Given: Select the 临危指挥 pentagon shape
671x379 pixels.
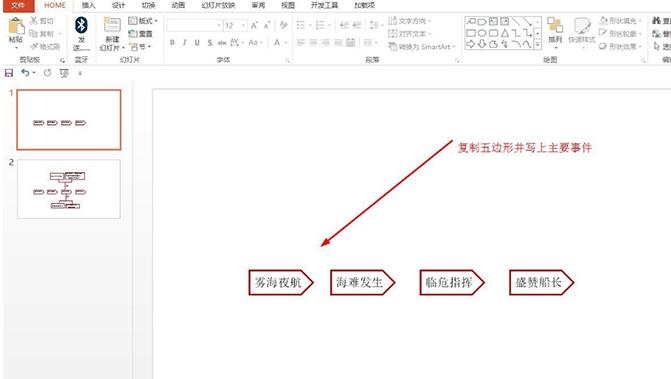Looking at the screenshot, I should (452, 282).
